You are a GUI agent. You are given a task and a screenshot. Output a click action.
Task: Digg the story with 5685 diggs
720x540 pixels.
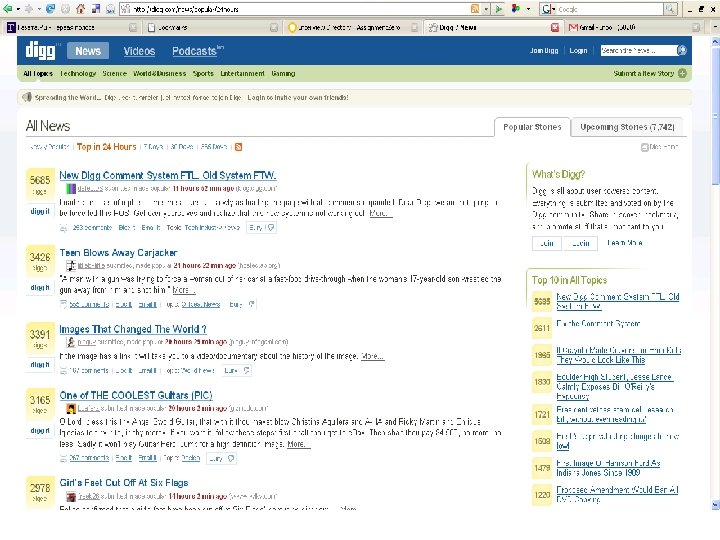(x=40, y=211)
